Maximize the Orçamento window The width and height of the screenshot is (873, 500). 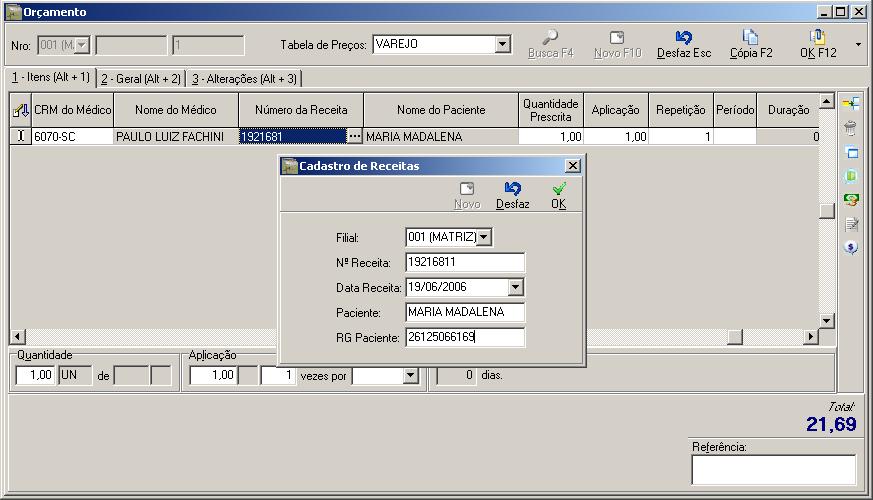(841, 12)
